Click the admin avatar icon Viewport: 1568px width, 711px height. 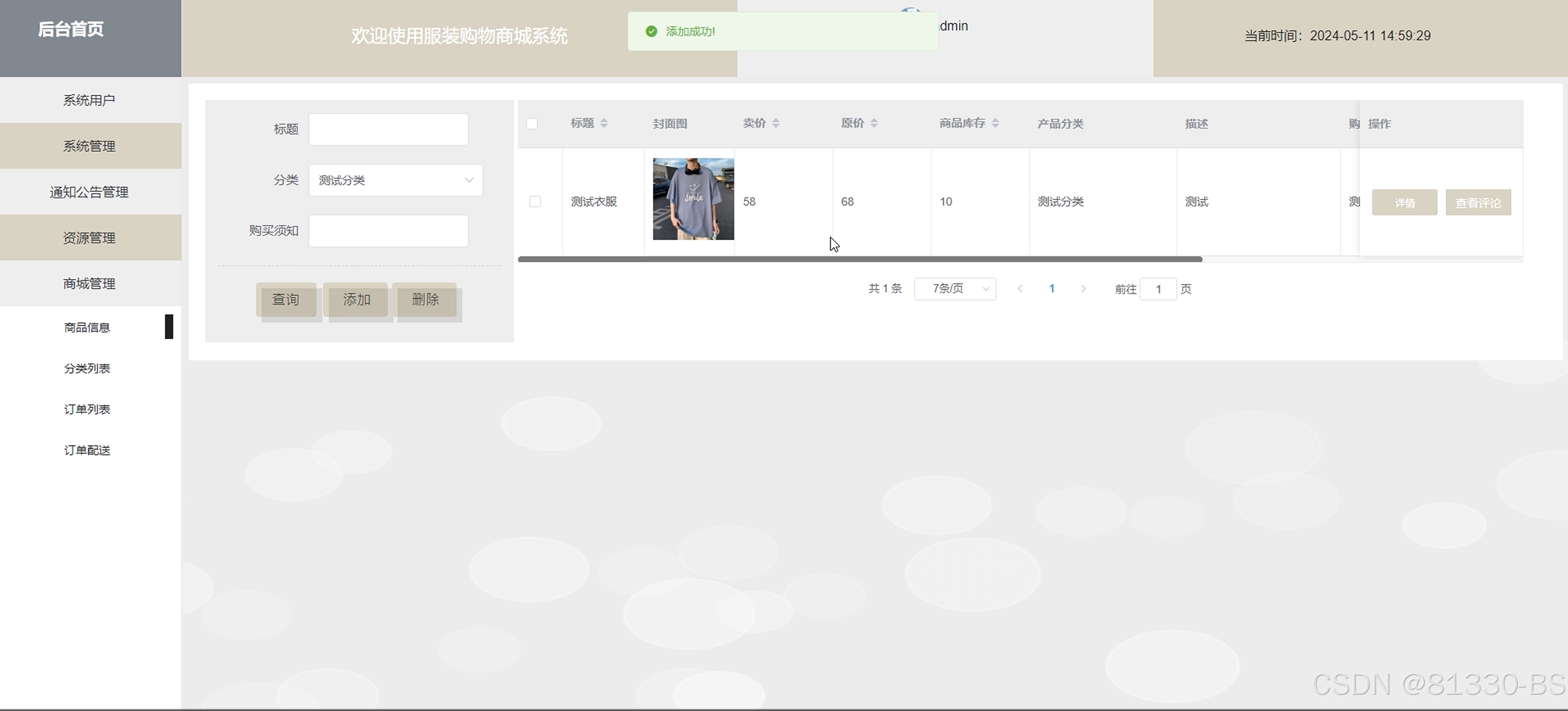(910, 10)
